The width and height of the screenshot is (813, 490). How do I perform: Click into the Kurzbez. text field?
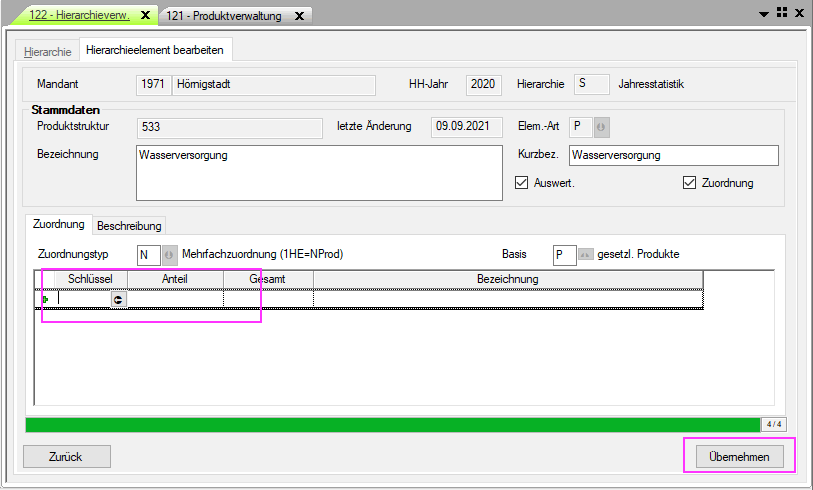coord(672,155)
